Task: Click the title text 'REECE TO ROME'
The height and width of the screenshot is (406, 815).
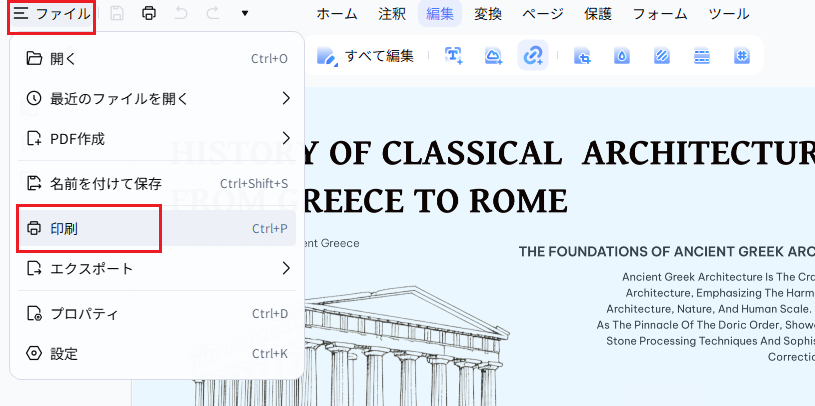Action: 436,201
